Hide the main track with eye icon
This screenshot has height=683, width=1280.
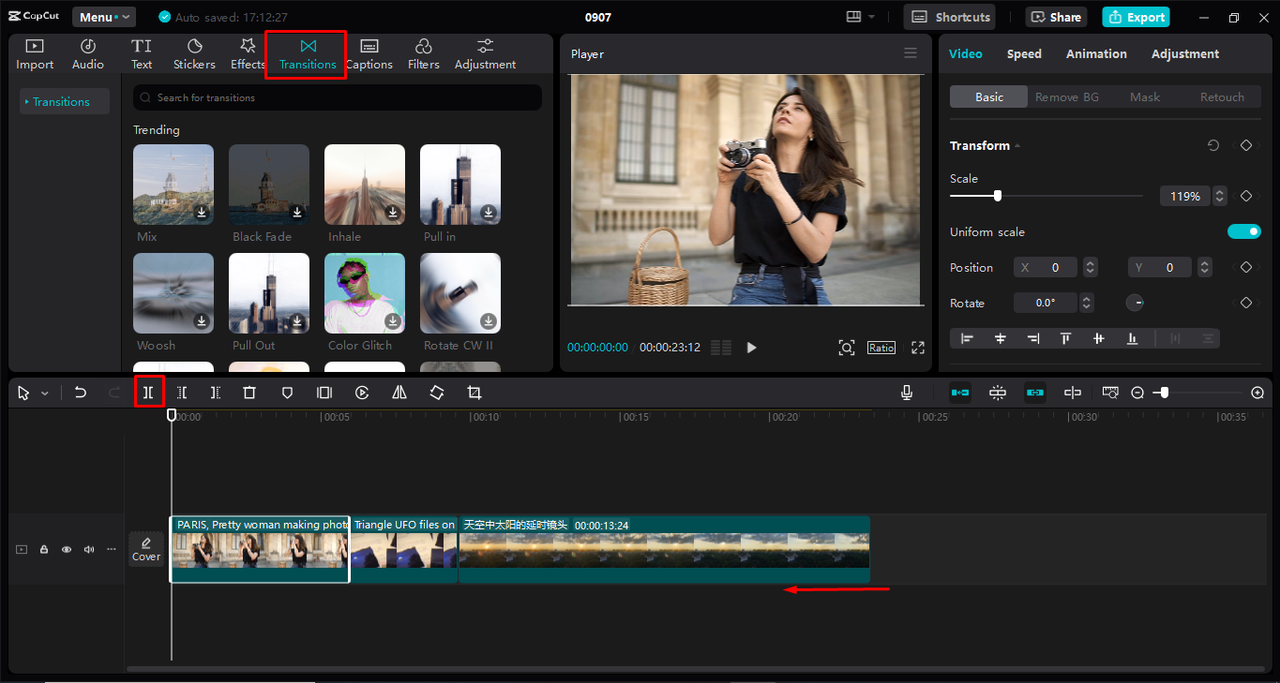click(x=67, y=549)
